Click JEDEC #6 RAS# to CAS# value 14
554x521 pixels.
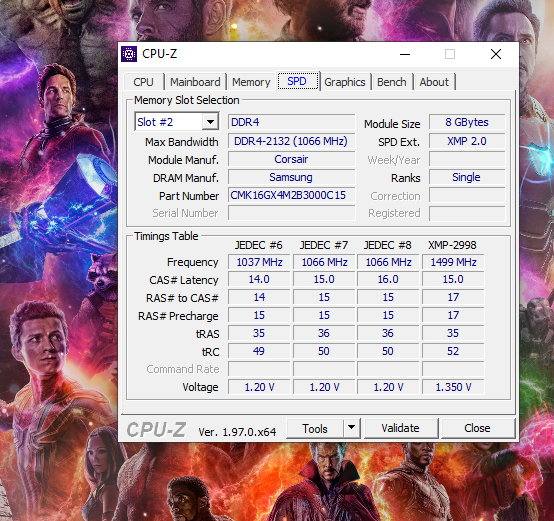click(x=259, y=297)
